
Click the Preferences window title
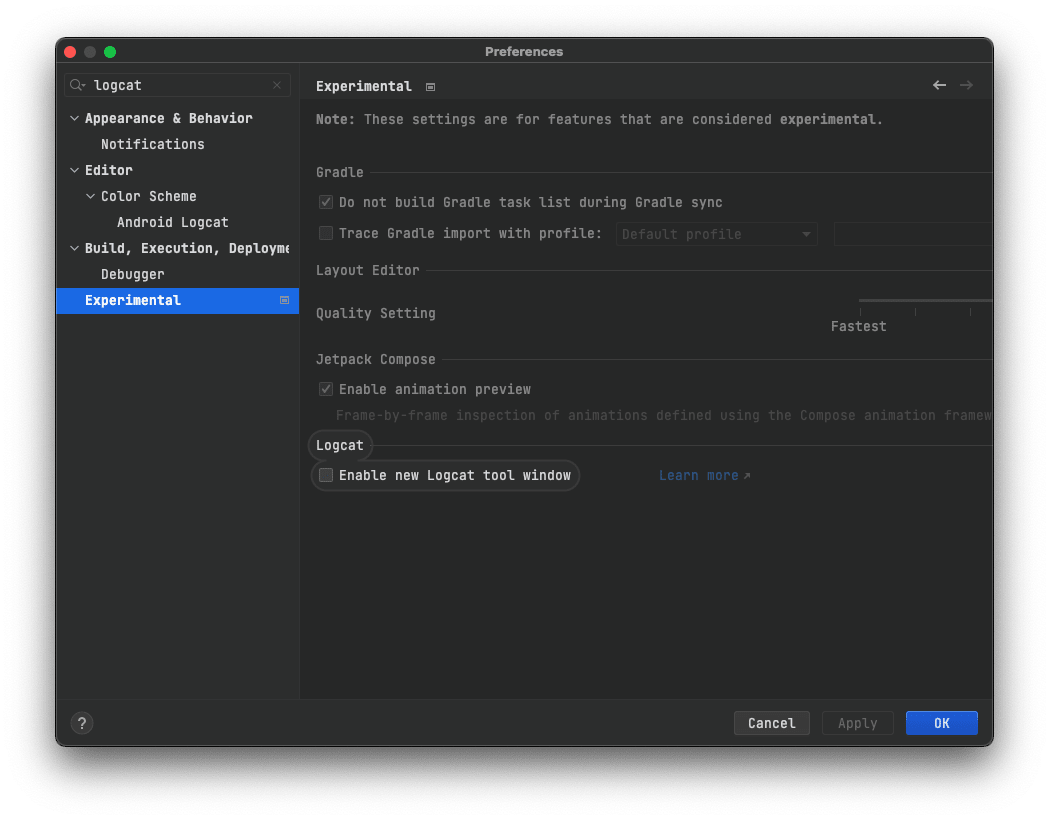(524, 52)
